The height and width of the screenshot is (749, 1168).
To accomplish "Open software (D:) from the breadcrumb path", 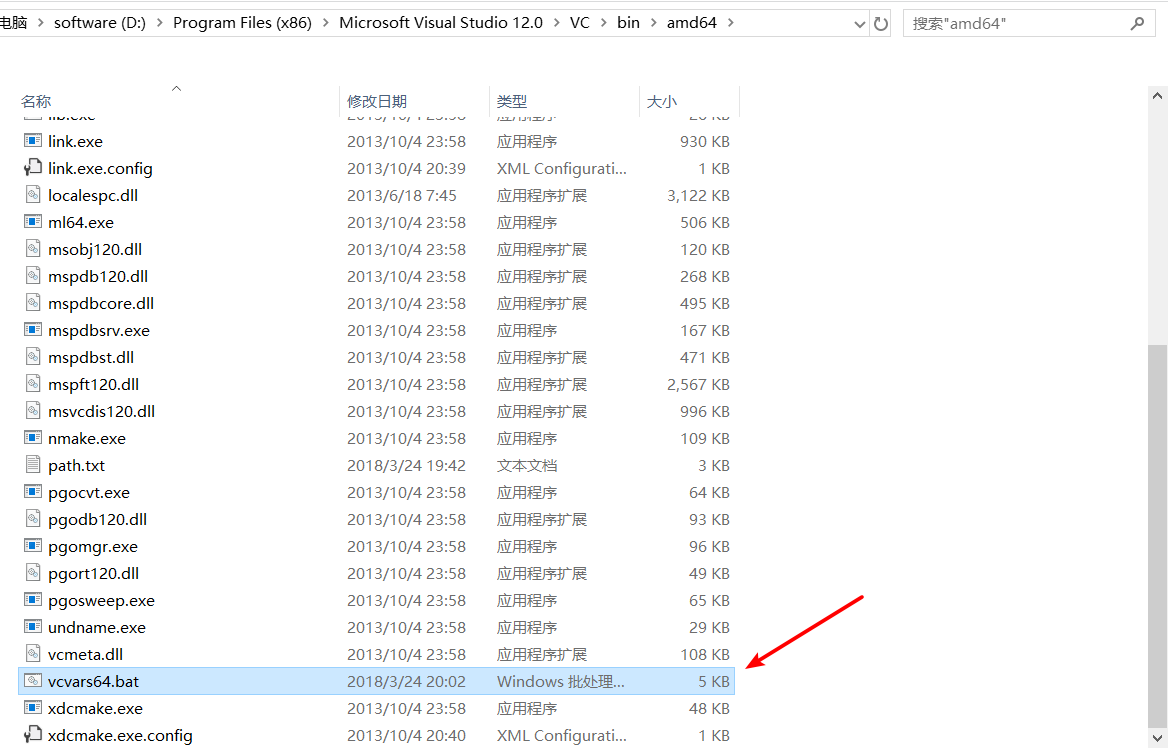I will coord(99,21).
